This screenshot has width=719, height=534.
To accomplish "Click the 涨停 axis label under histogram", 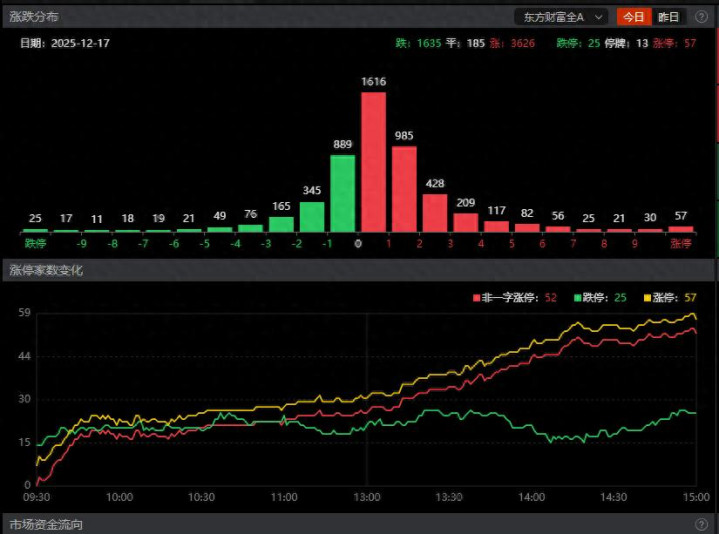I will [680, 243].
